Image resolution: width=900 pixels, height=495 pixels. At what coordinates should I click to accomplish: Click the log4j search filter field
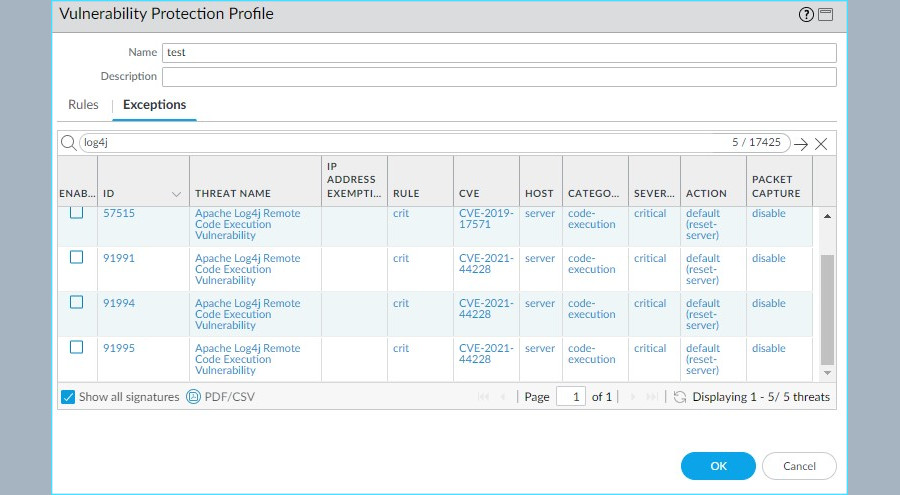tap(434, 143)
